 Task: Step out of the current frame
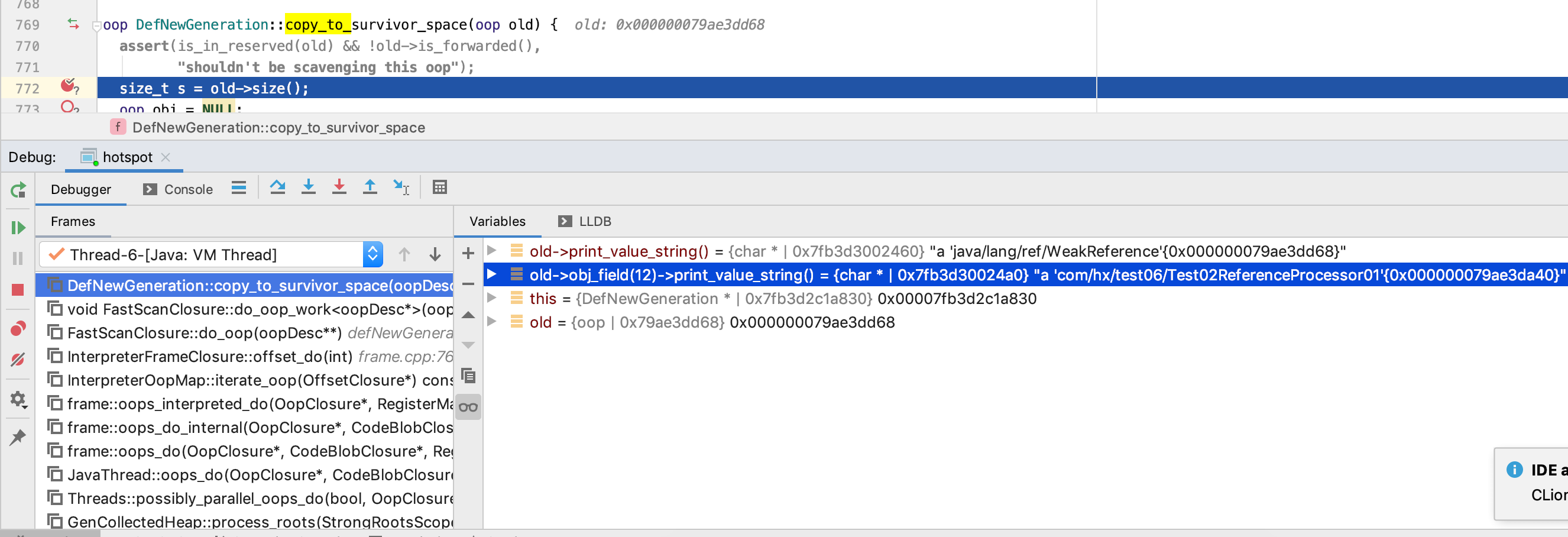point(370,187)
